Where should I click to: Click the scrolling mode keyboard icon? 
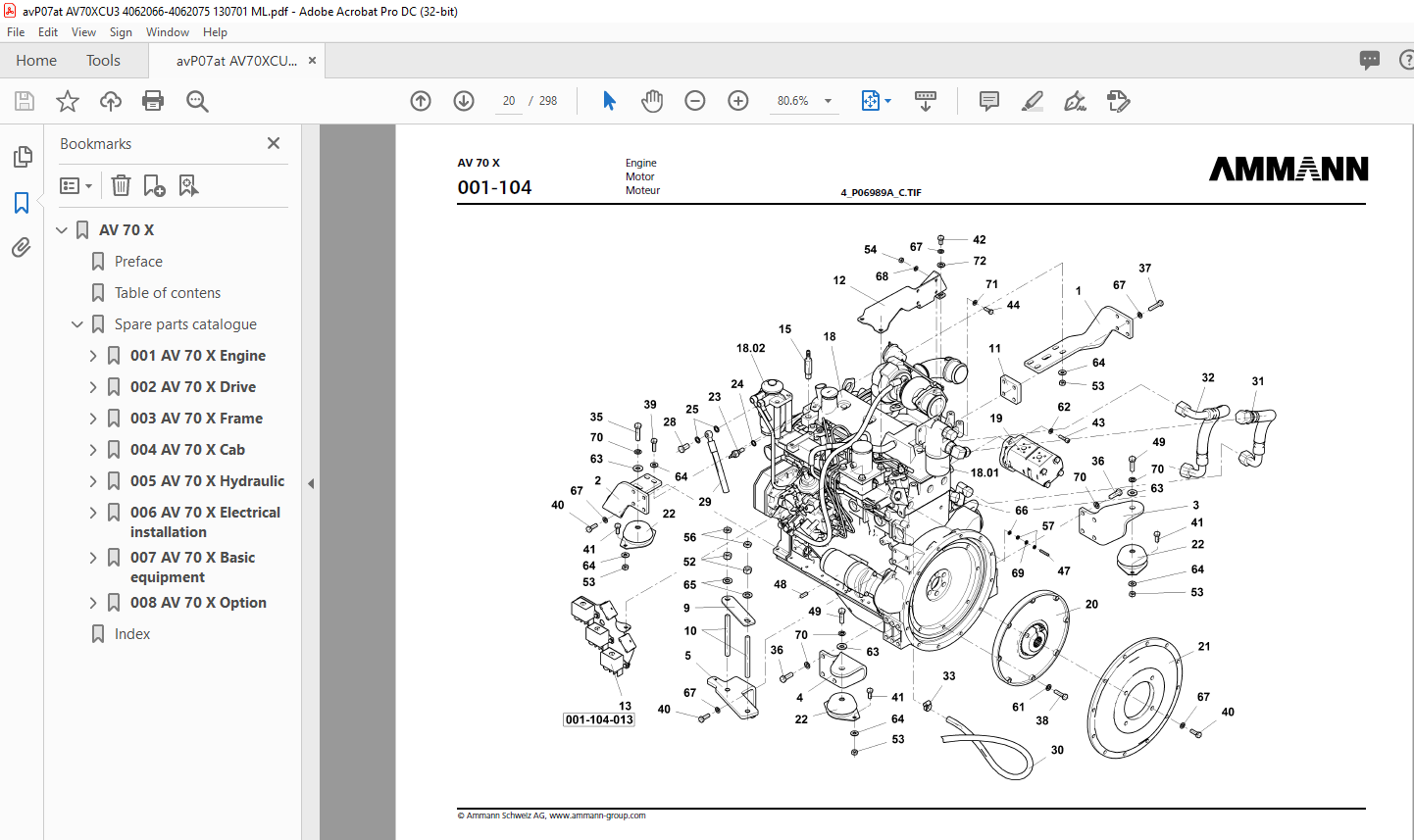pyautogui.click(x=925, y=101)
